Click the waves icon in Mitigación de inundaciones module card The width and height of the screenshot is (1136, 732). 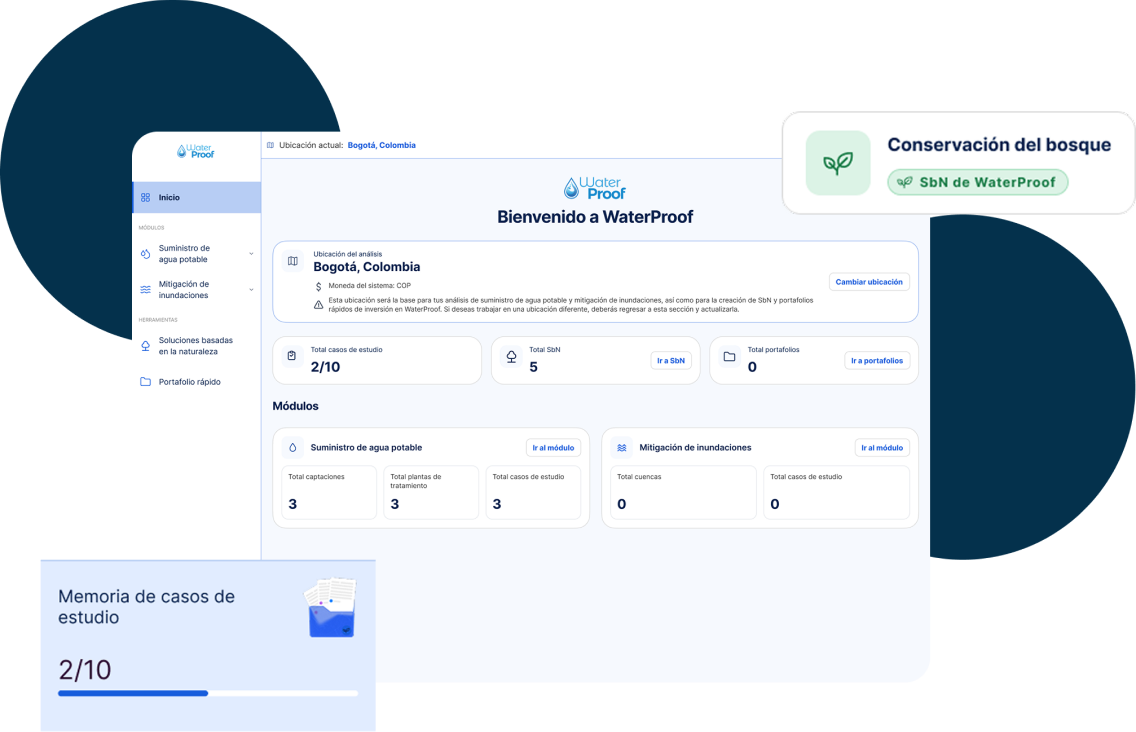pos(622,448)
